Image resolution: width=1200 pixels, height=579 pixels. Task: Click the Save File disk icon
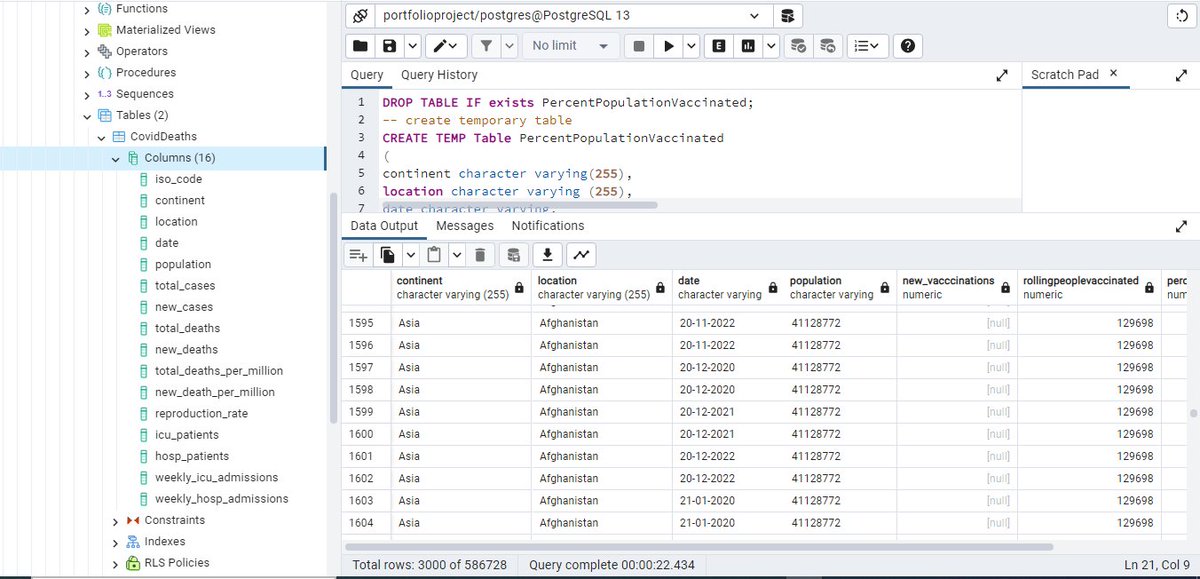coord(389,46)
